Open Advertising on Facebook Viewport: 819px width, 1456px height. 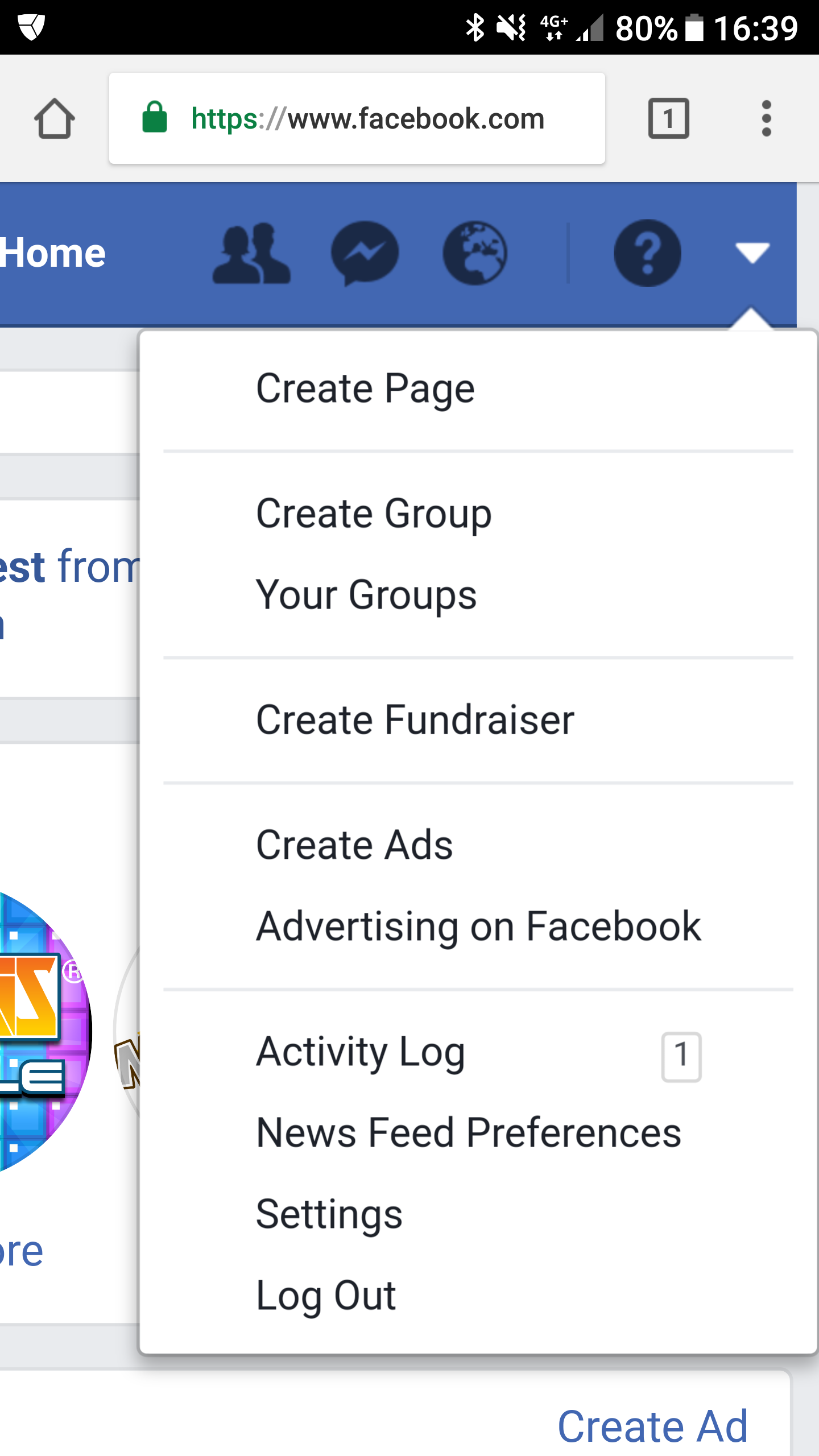(478, 926)
